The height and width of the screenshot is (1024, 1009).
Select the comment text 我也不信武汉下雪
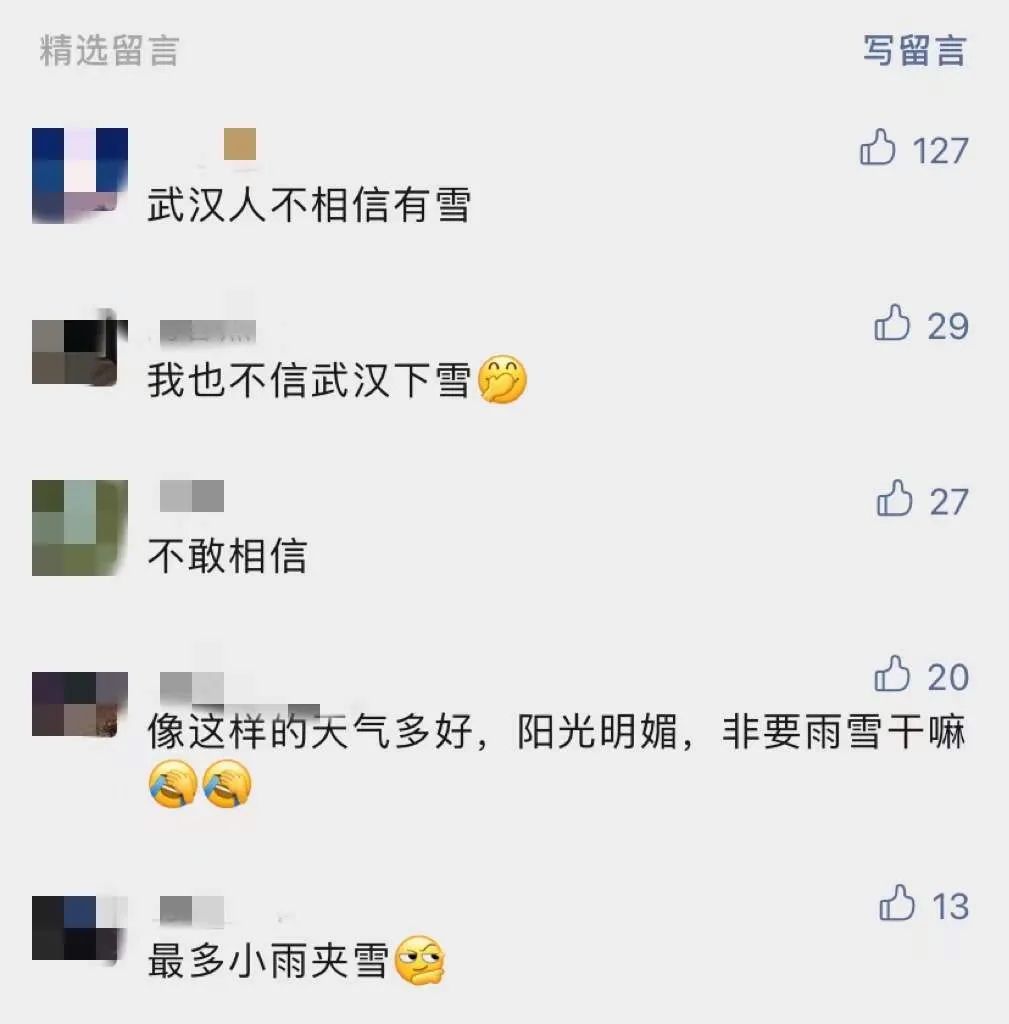(x=308, y=380)
